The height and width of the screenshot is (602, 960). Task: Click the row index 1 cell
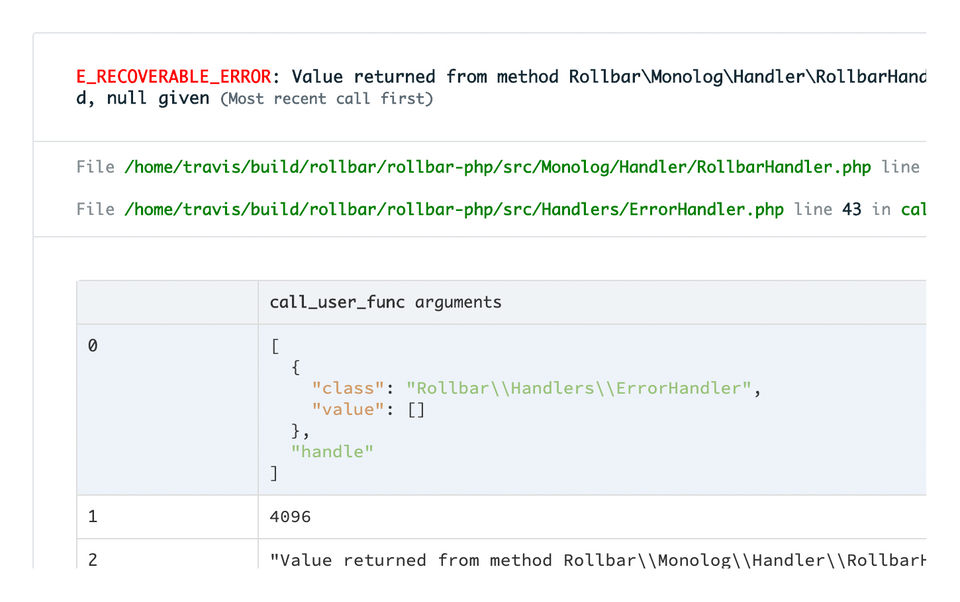93,517
